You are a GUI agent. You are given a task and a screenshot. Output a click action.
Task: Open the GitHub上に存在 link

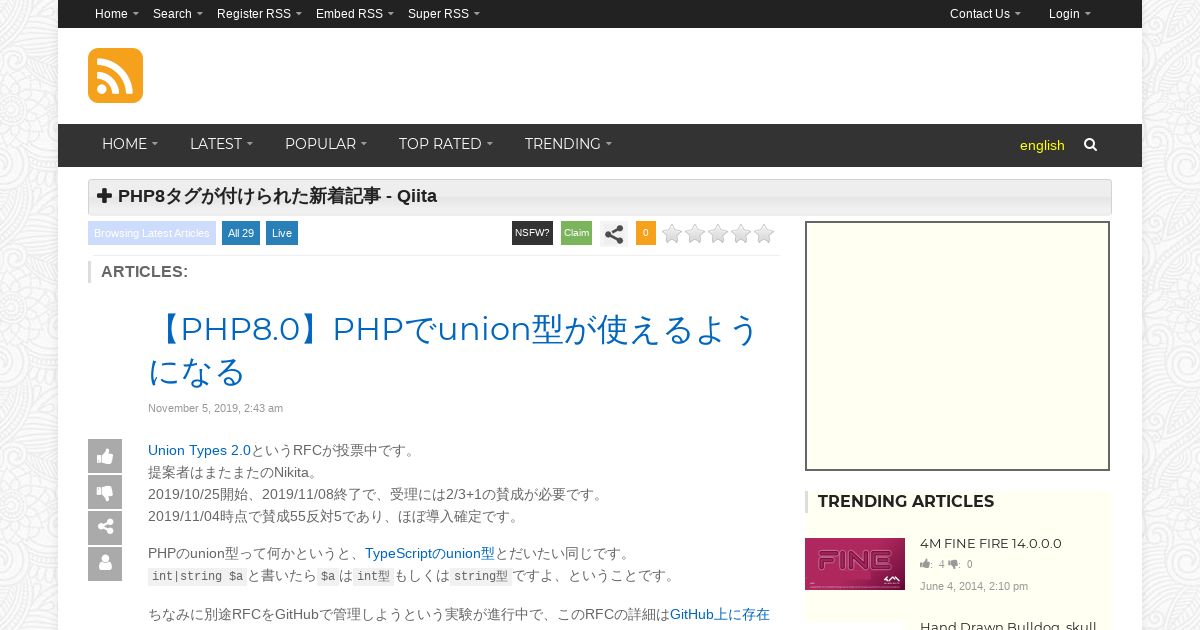[x=720, y=614]
